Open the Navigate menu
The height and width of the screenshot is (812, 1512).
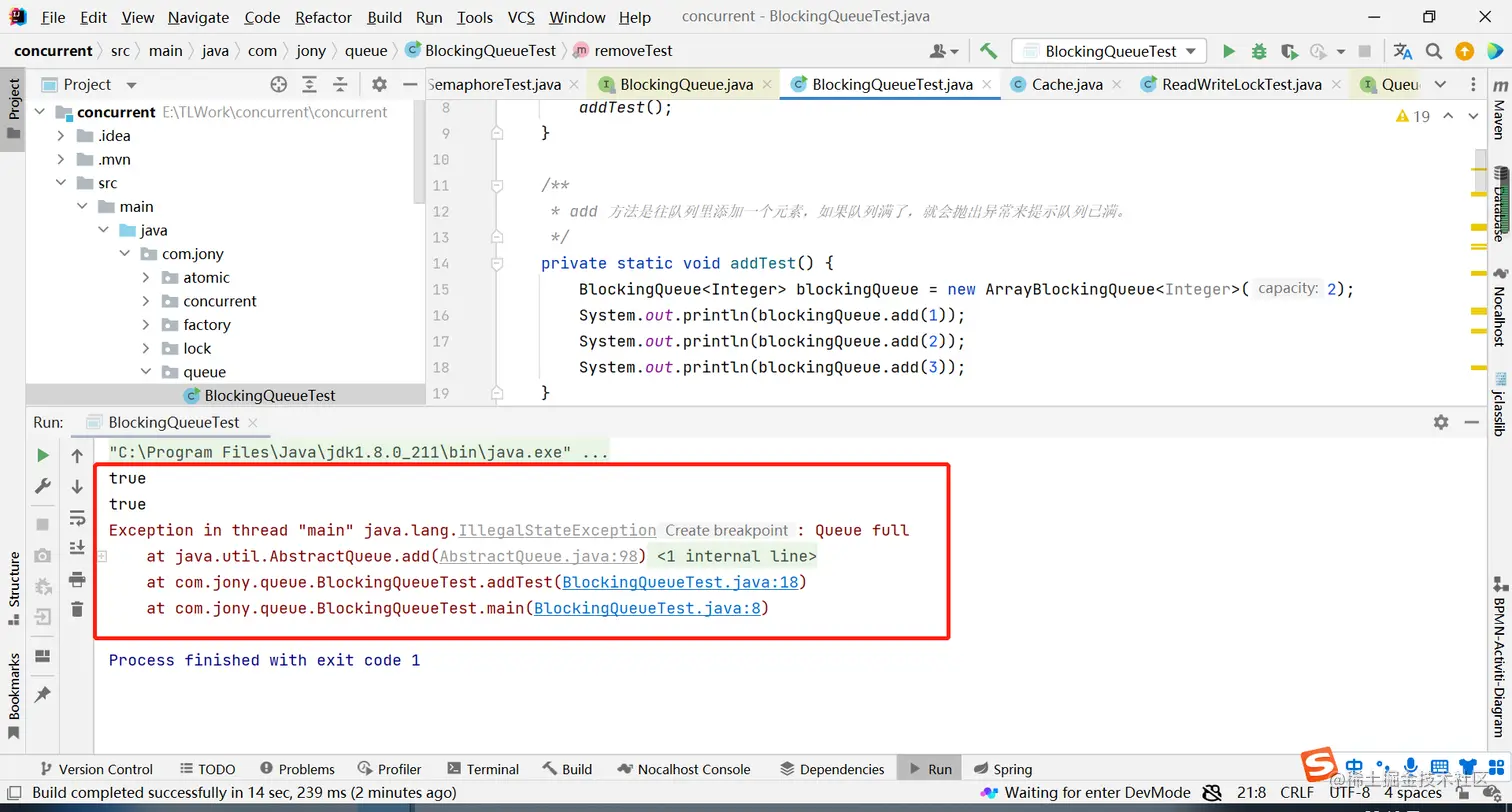tap(198, 17)
